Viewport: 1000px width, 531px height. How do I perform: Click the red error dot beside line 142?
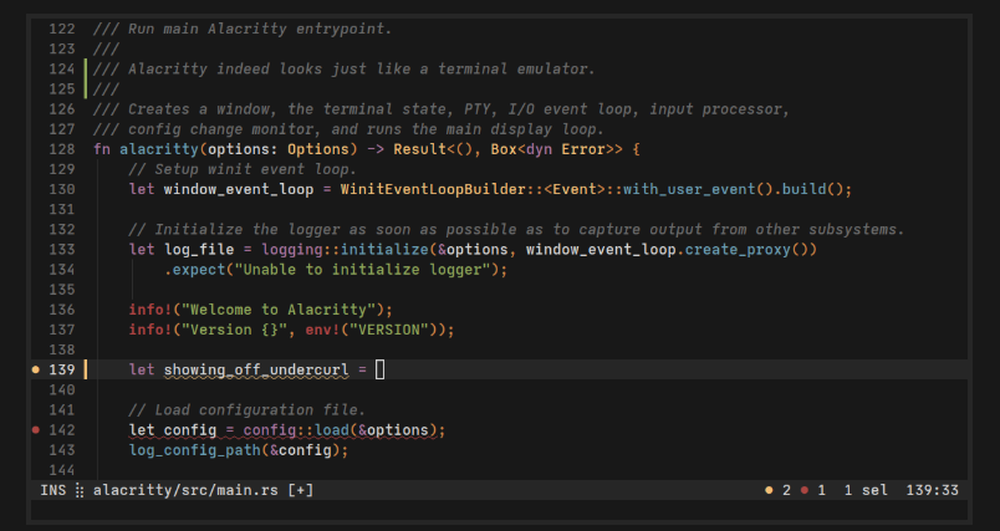(x=36, y=430)
